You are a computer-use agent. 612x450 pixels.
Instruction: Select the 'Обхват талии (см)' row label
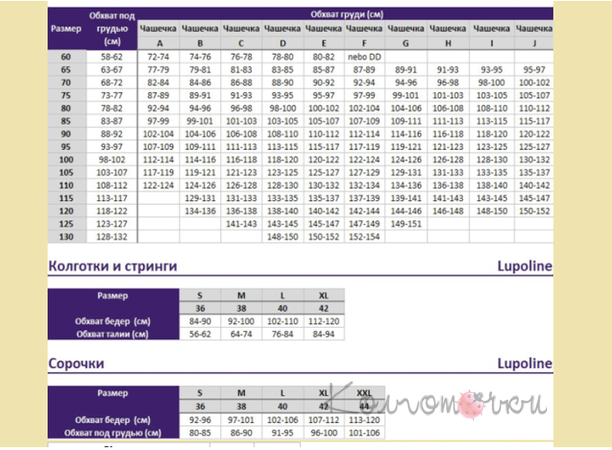point(116,334)
